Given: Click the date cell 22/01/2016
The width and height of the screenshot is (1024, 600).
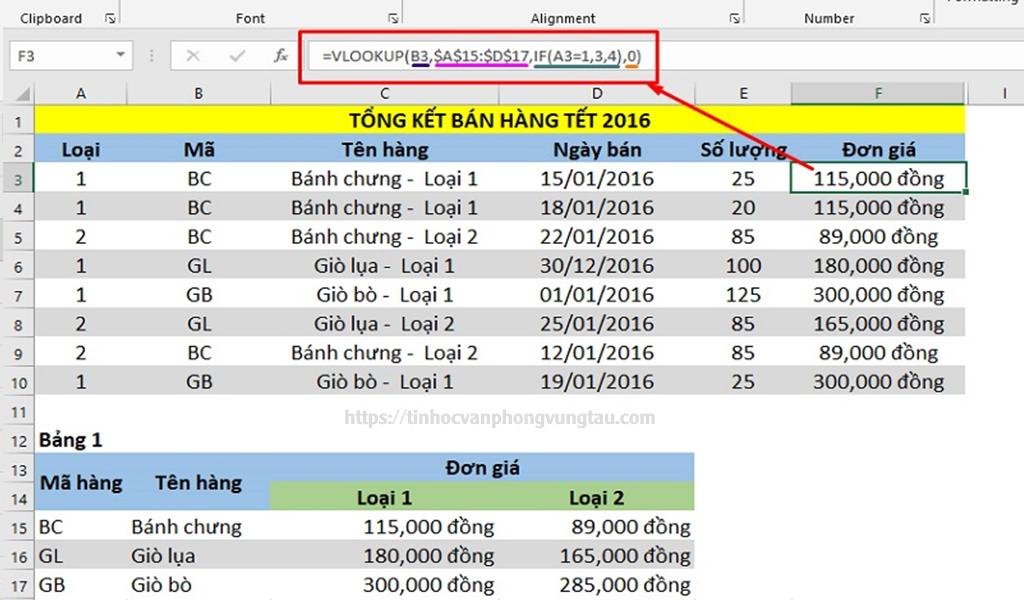Looking at the screenshot, I should coord(597,236).
